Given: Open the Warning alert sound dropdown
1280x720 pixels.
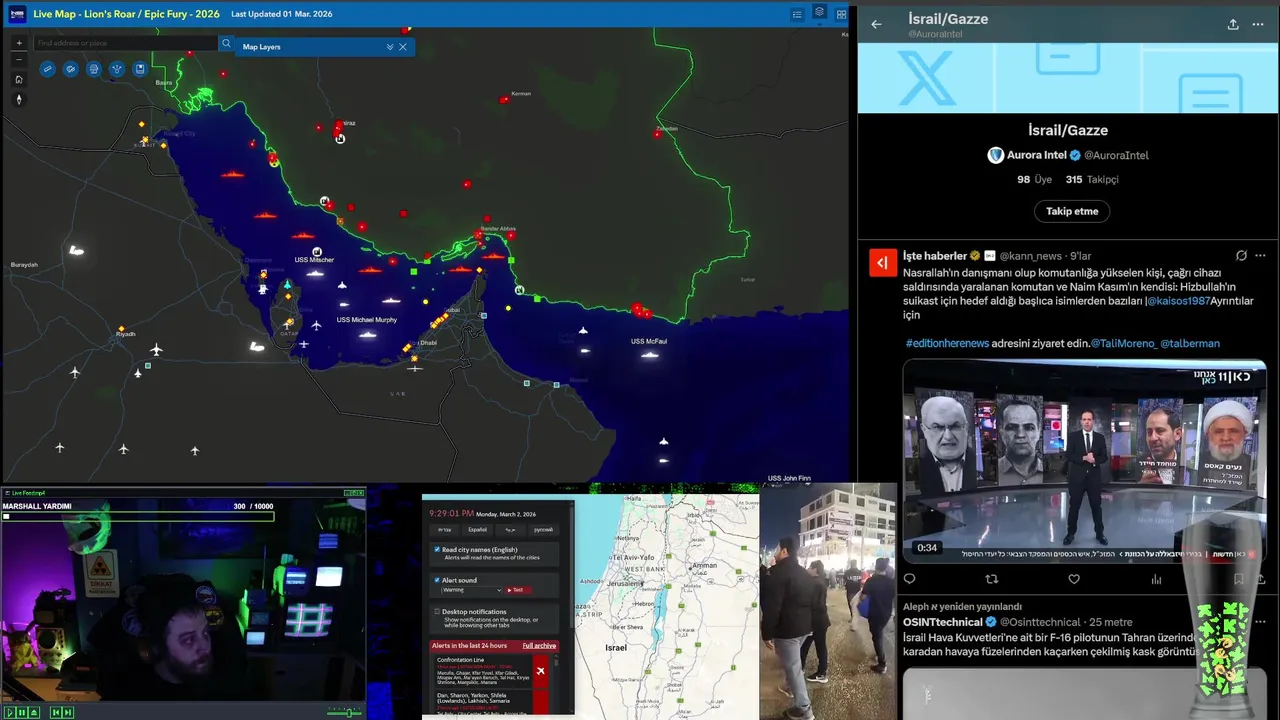Looking at the screenshot, I should (x=471, y=590).
